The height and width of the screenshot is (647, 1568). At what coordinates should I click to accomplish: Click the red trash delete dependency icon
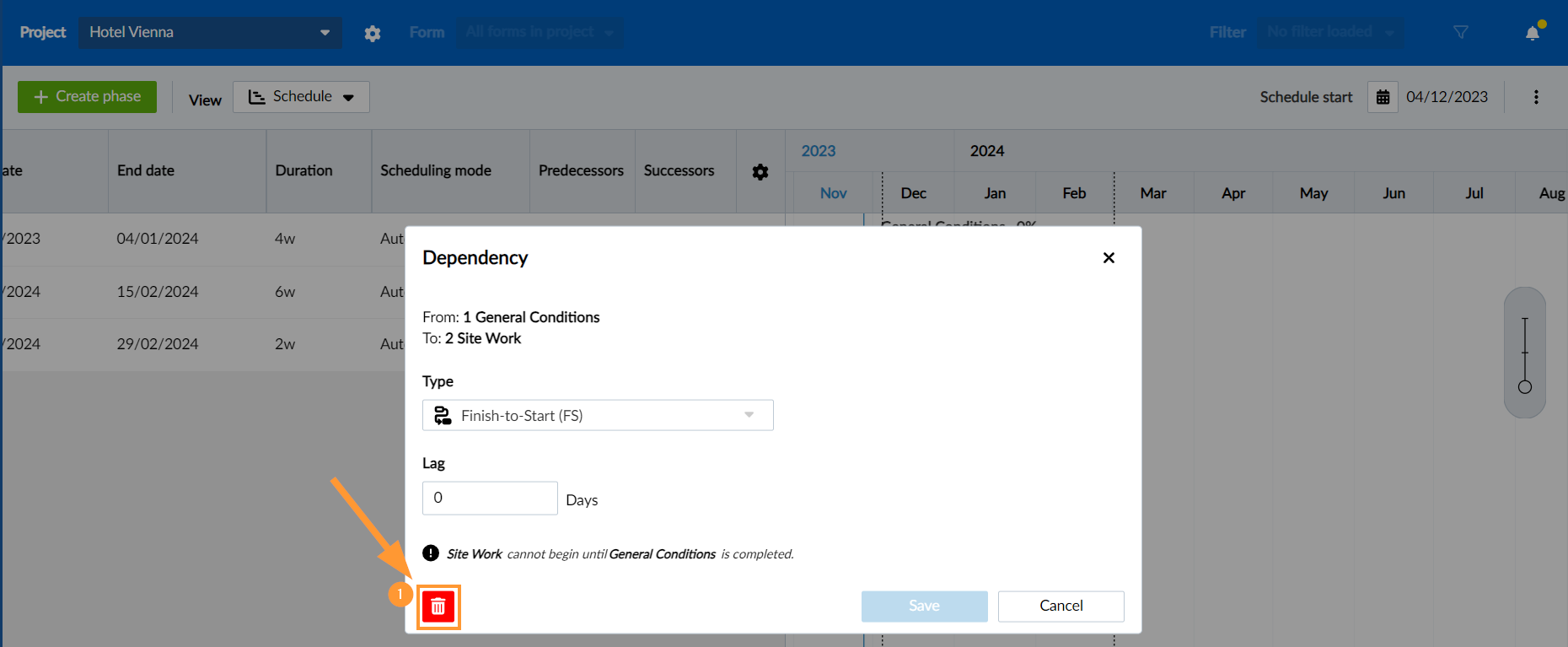438,607
